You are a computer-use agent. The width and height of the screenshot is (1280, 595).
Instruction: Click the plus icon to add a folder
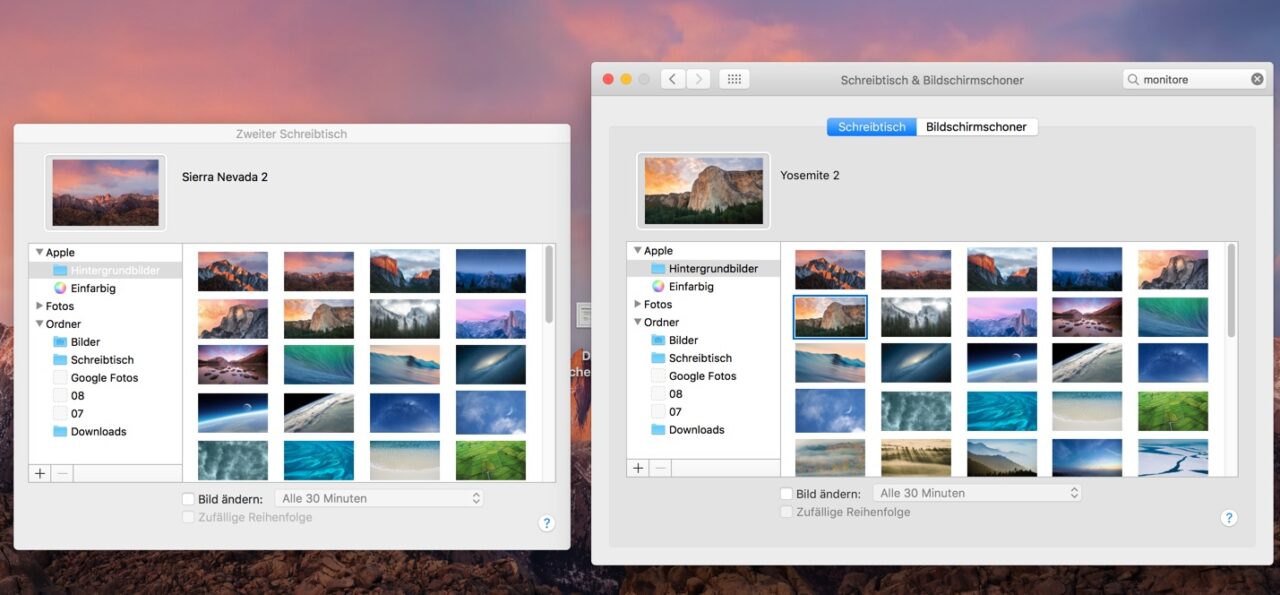coord(638,468)
